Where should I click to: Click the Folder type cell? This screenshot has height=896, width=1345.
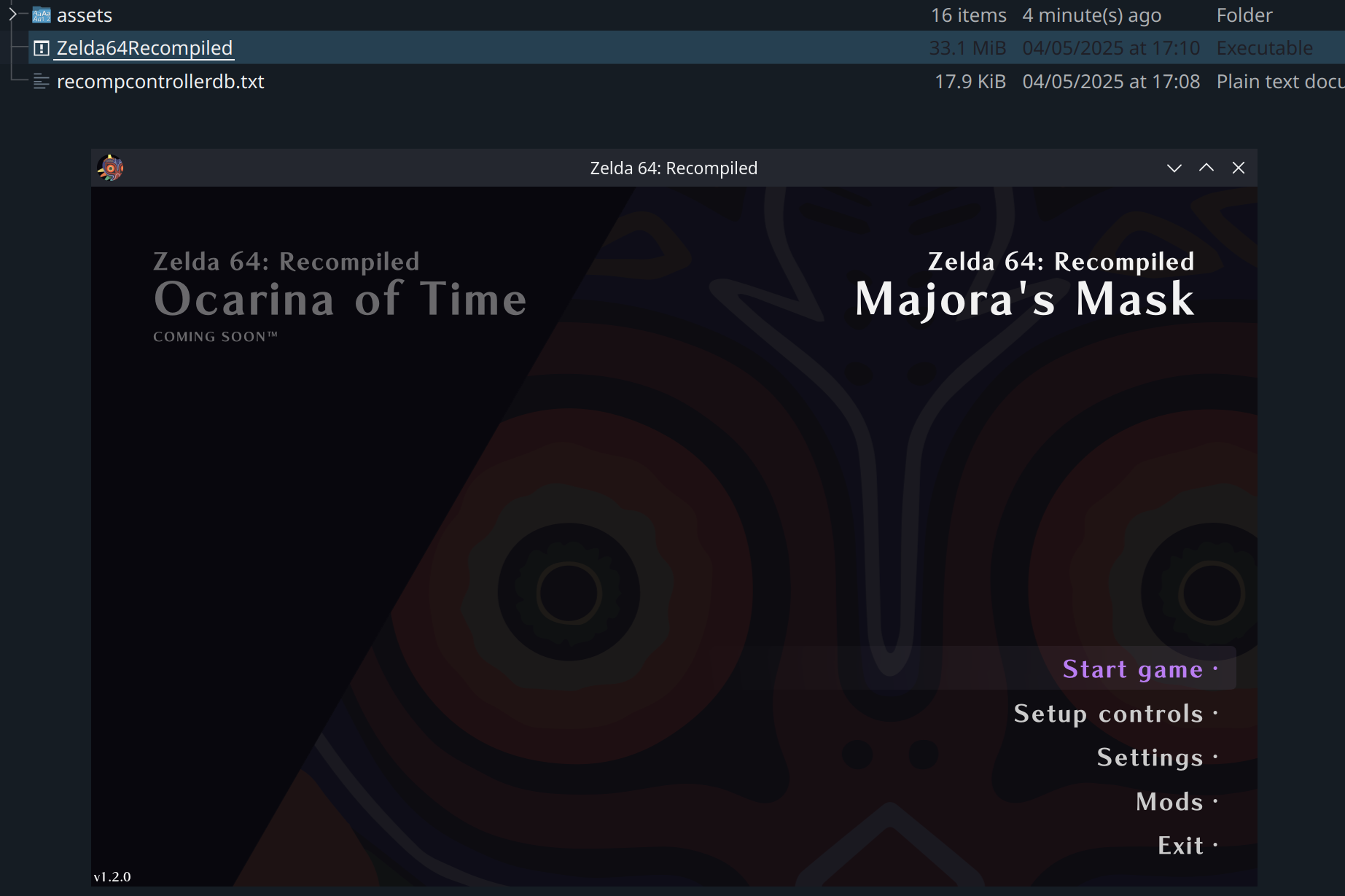(x=1244, y=15)
